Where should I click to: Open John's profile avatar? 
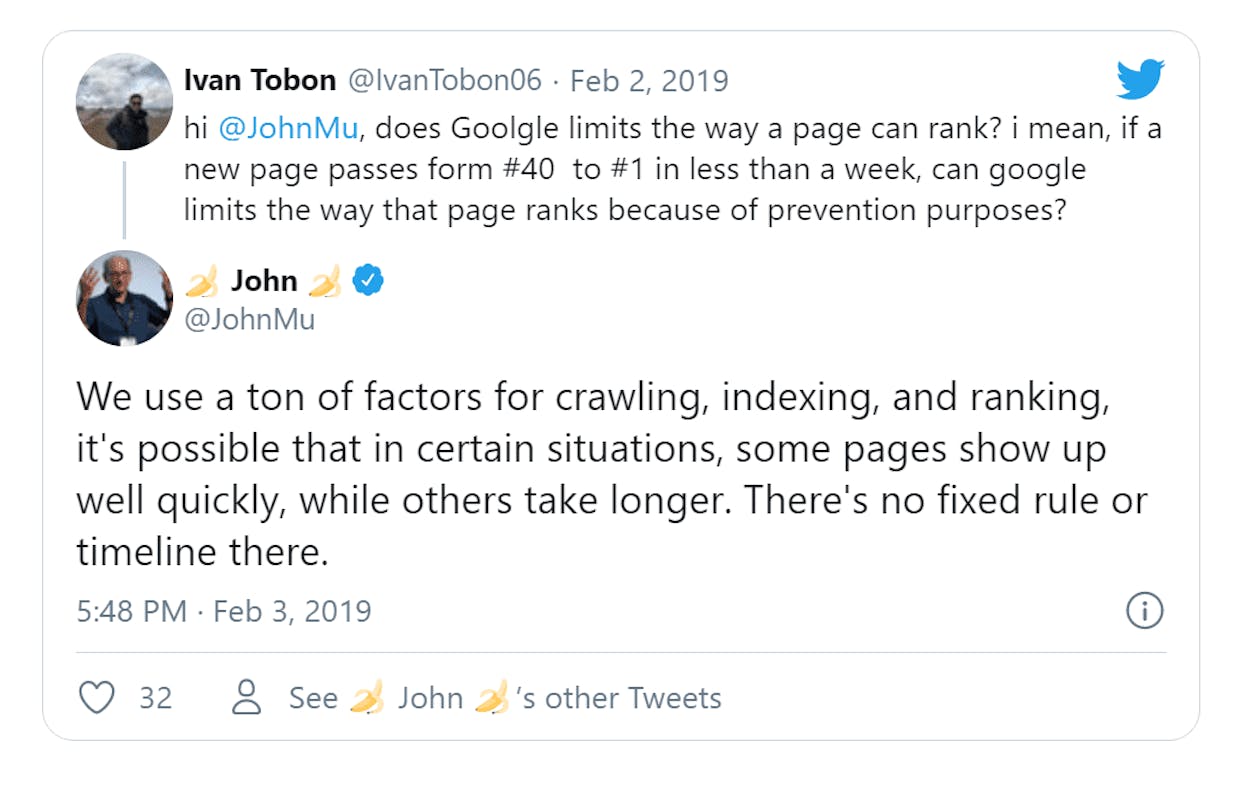pyautogui.click(x=125, y=298)
